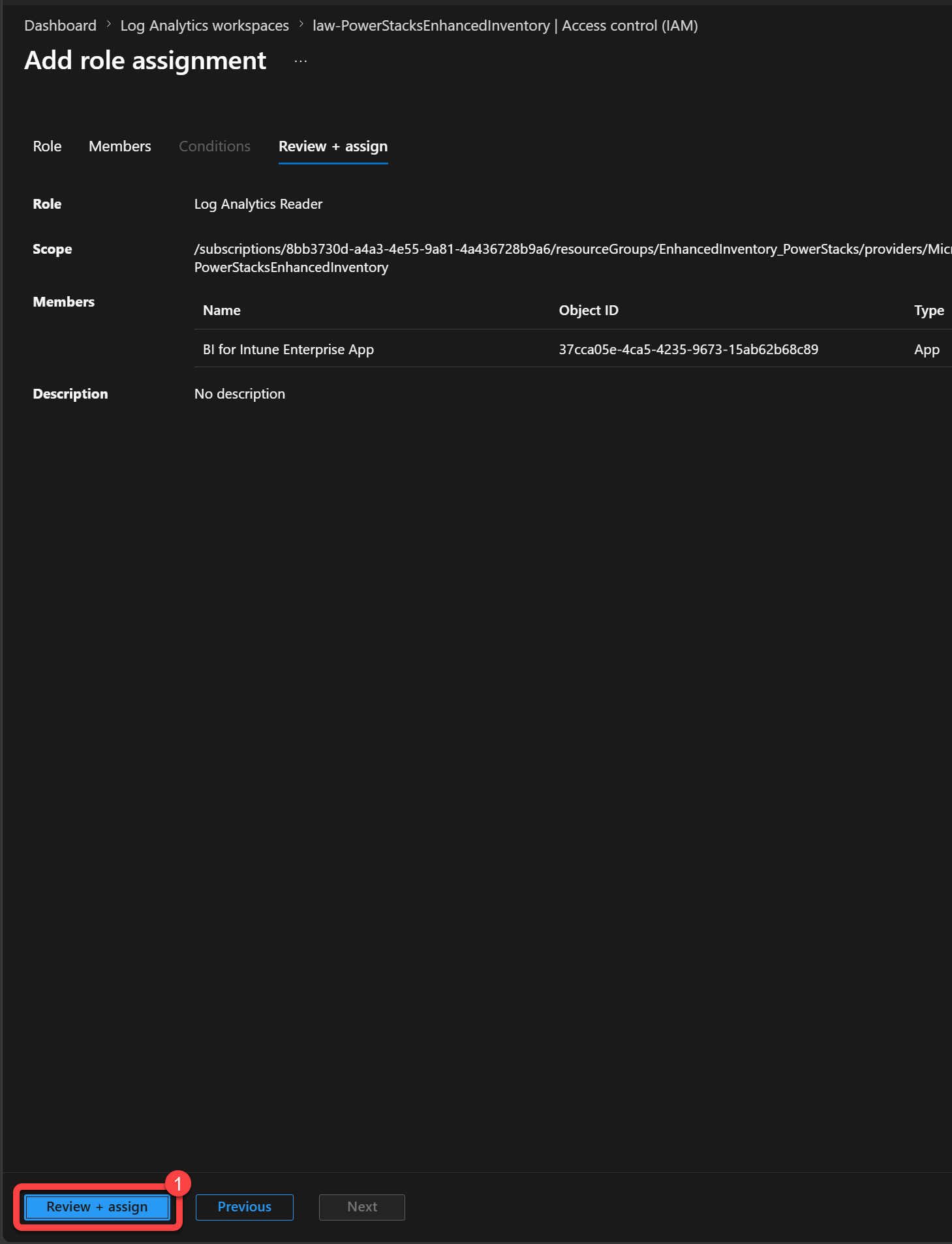Image resolution: width=952 pixels, height=1244 pixels.
Task: Select BI for Intune Enterprise App member
Action: point(288,350)
